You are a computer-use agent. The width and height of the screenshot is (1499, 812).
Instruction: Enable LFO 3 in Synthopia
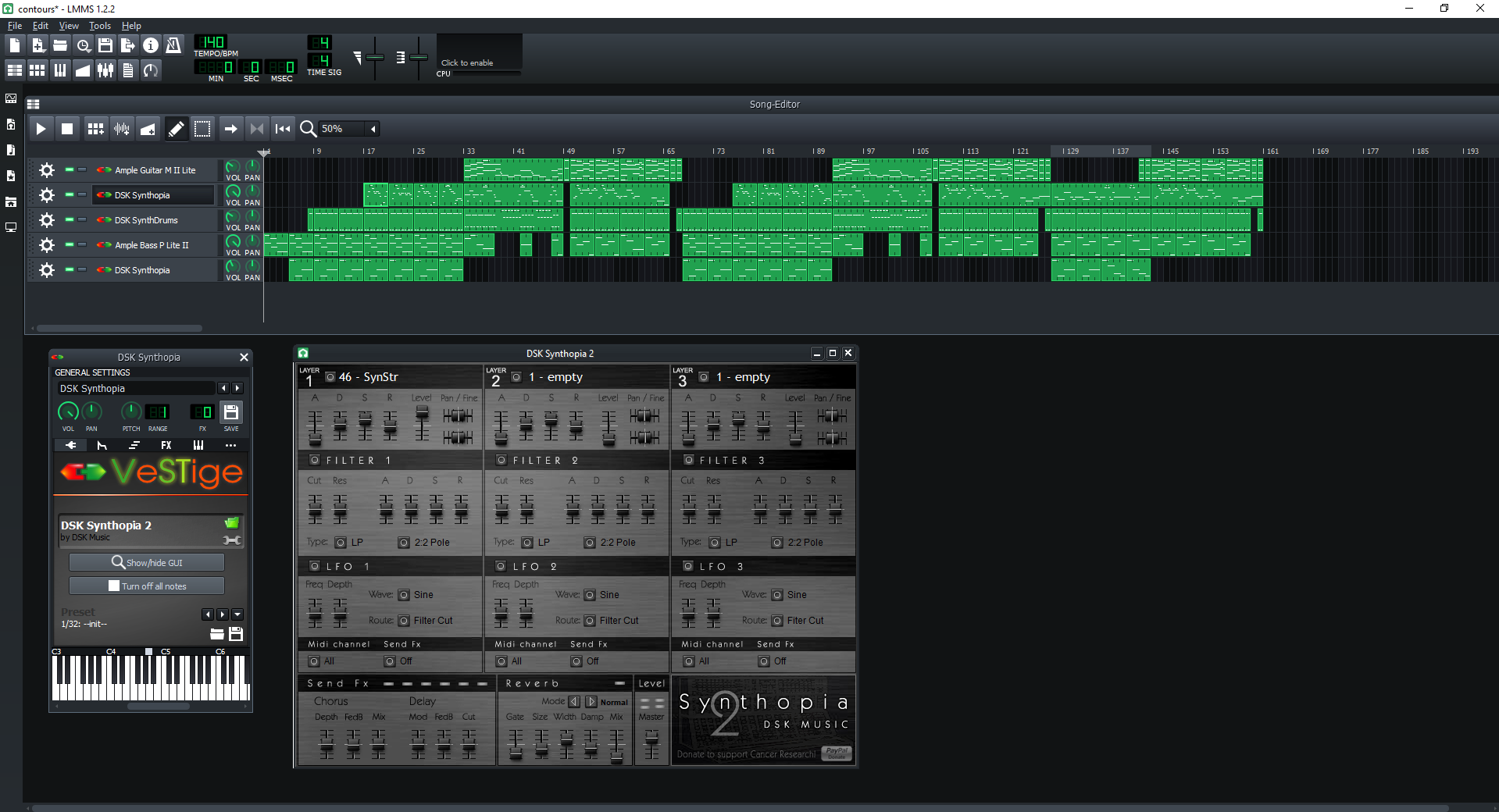coord(688,566)
